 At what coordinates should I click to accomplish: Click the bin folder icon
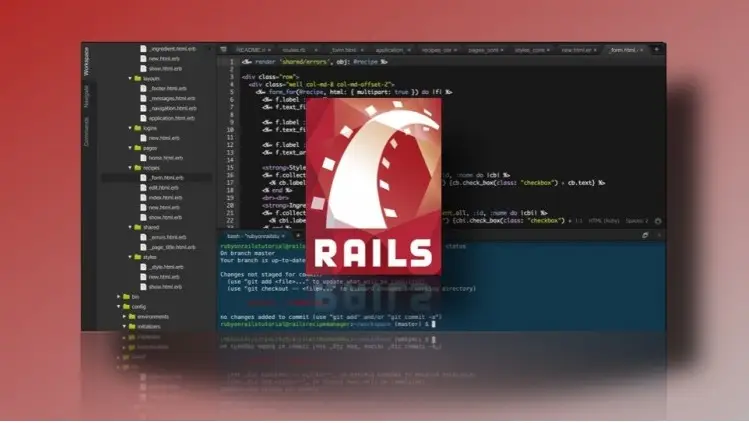(126, 296)
